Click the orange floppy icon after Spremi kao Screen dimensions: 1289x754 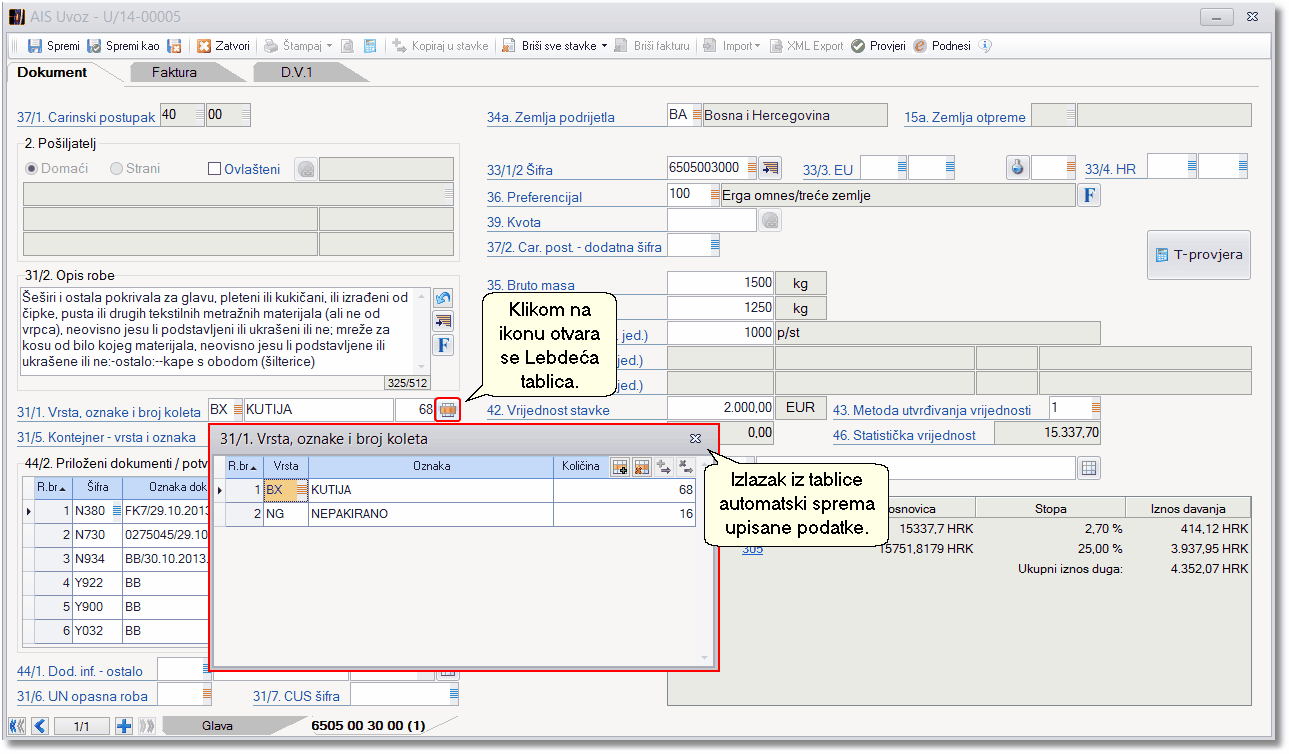(x=175, y=46)
